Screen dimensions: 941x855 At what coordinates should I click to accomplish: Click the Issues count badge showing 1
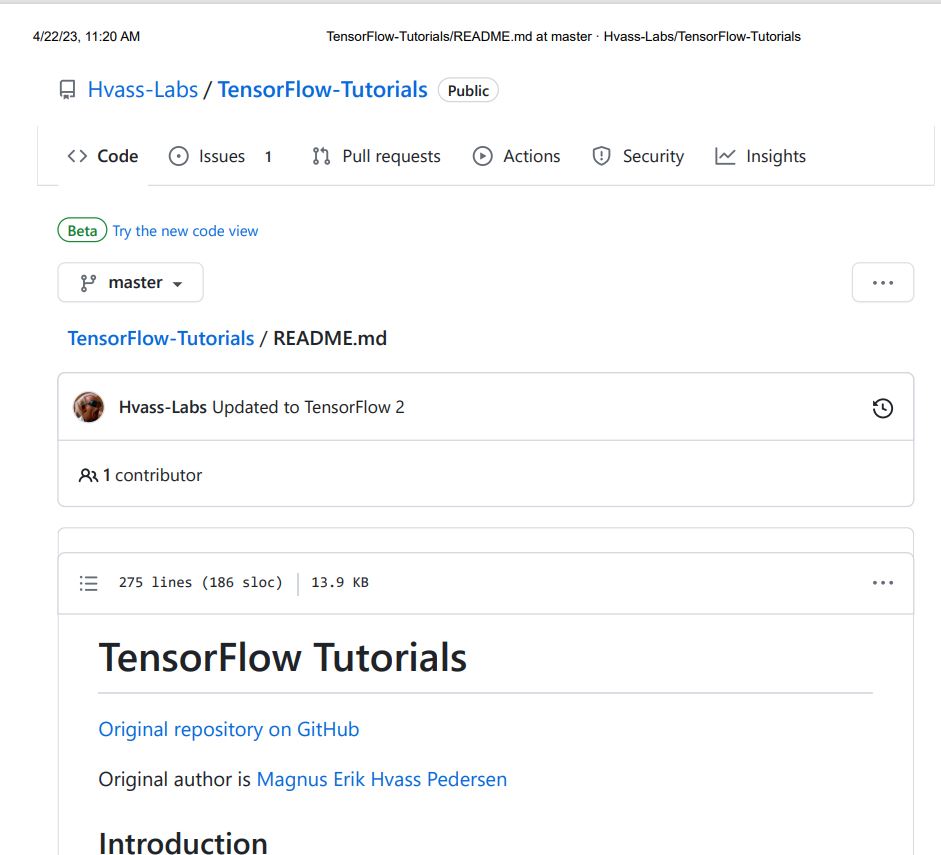(268, 157)
